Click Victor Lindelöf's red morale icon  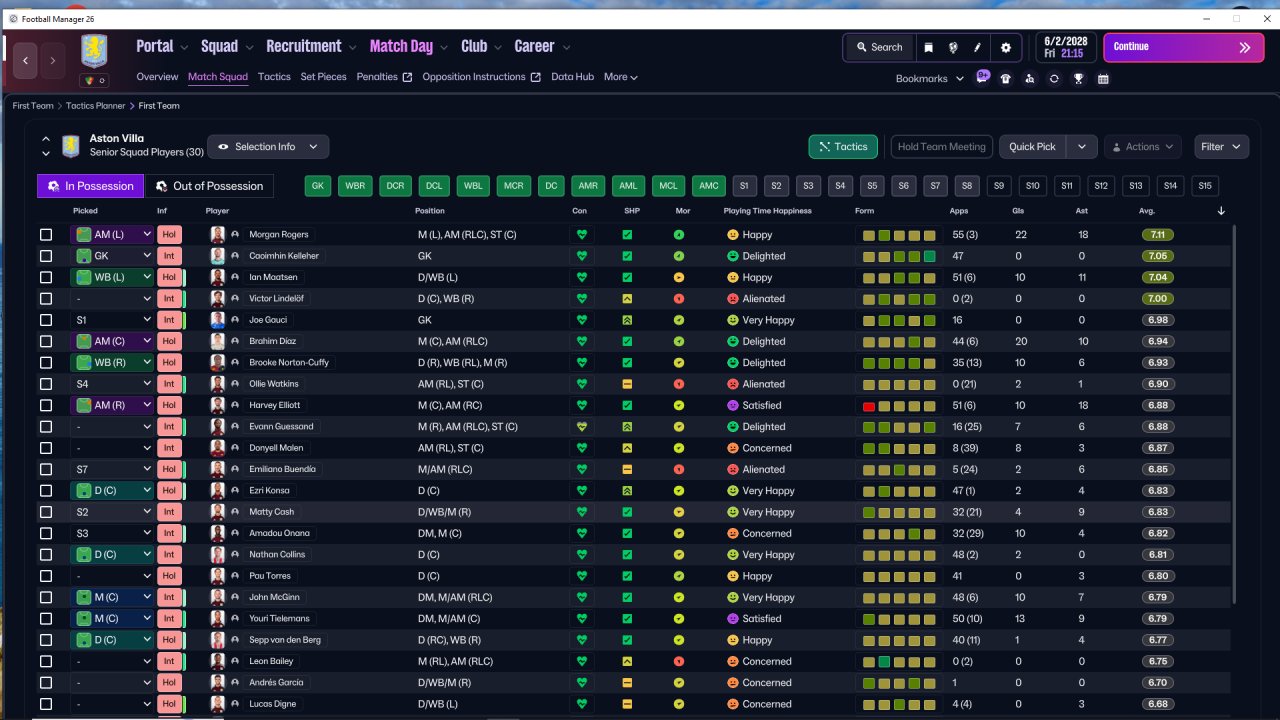pyautogui.click(x=679, y=298)
